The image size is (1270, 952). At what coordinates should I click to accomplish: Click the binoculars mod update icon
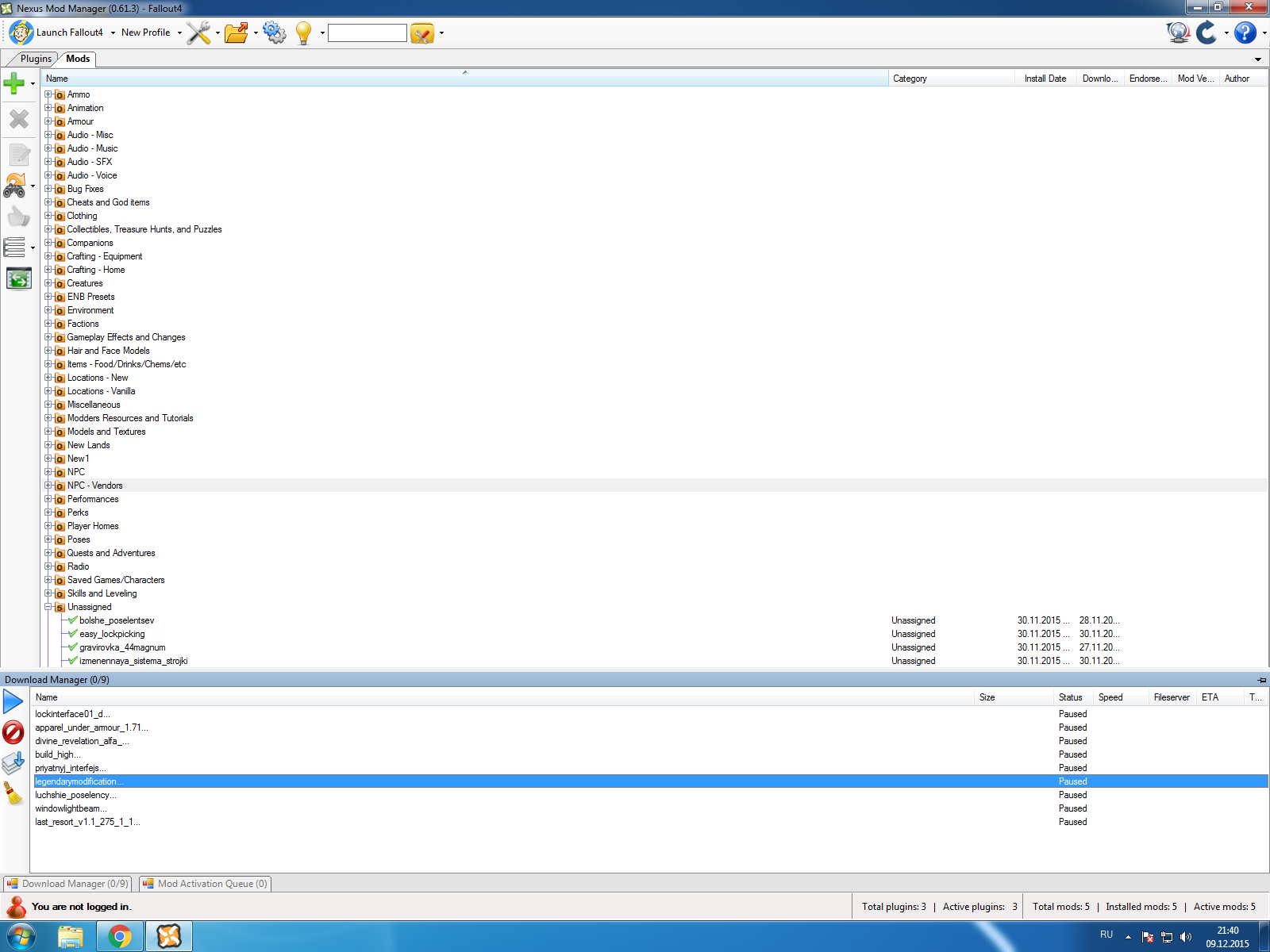15,186
